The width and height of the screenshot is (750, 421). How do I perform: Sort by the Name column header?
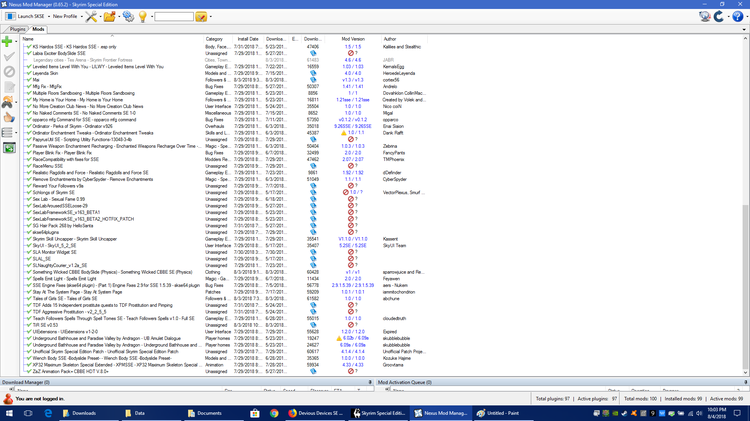pyautogui.click(x=112, y=39)
